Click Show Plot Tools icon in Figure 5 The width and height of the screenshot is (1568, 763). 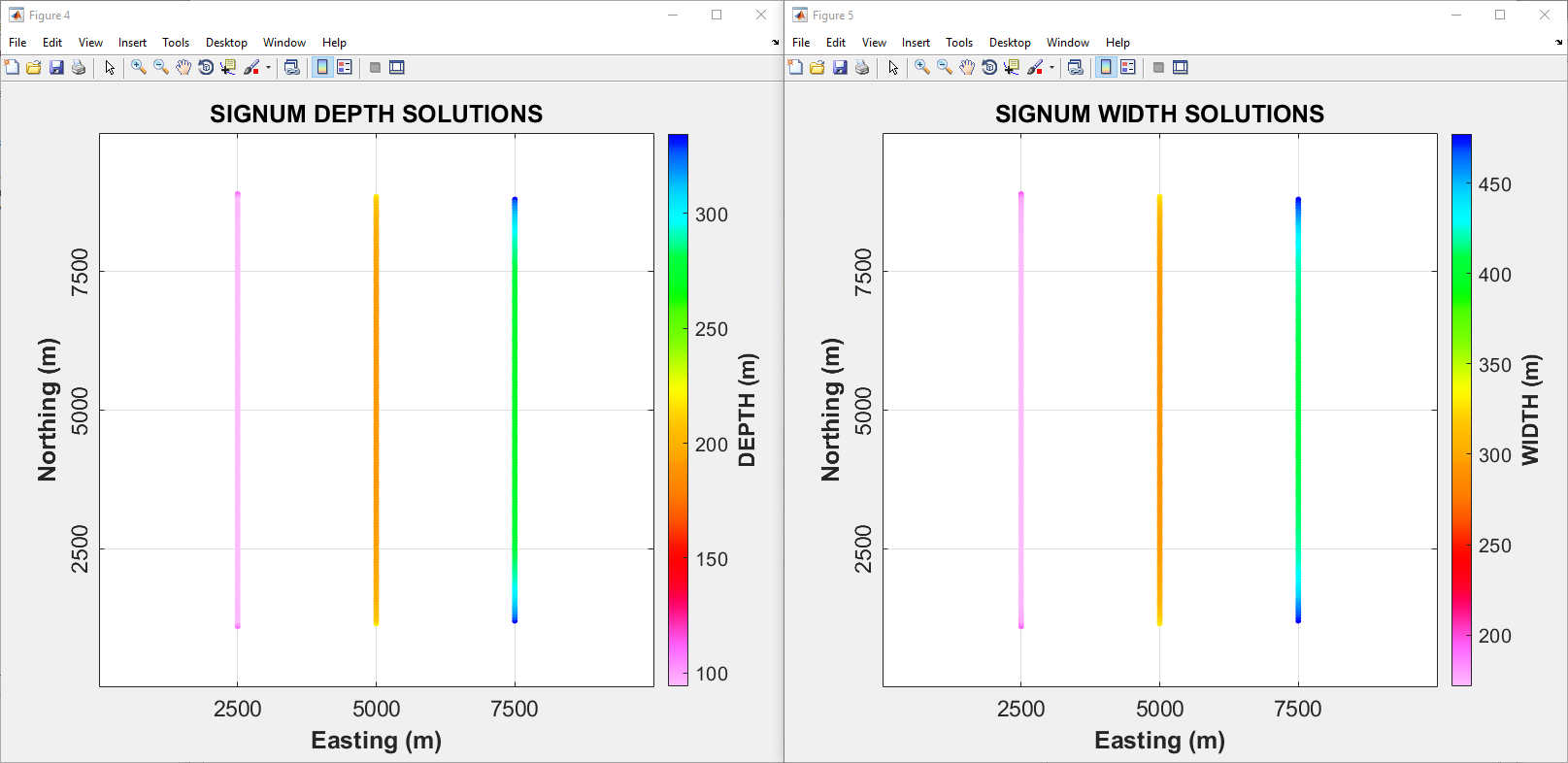tap(1181, 67)
